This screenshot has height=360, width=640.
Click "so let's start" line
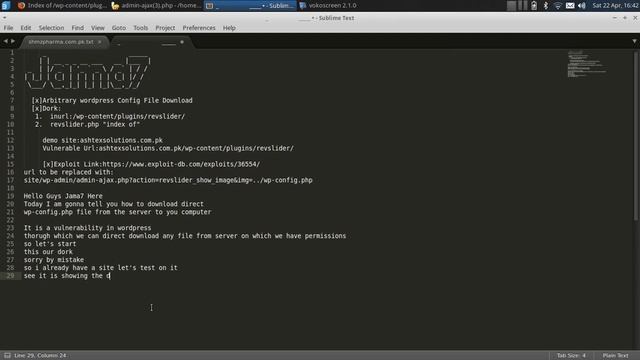50,244
